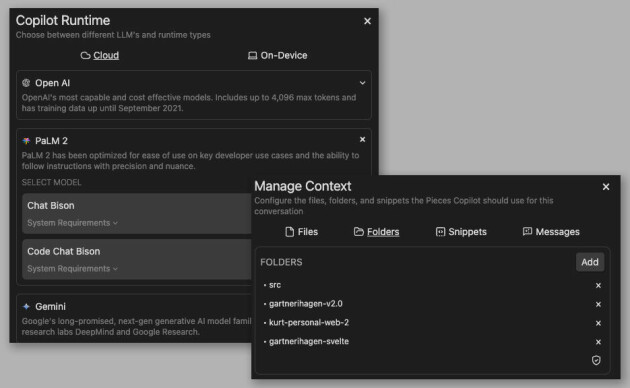Click the cloud icon beside Cloud

[85, 55]
